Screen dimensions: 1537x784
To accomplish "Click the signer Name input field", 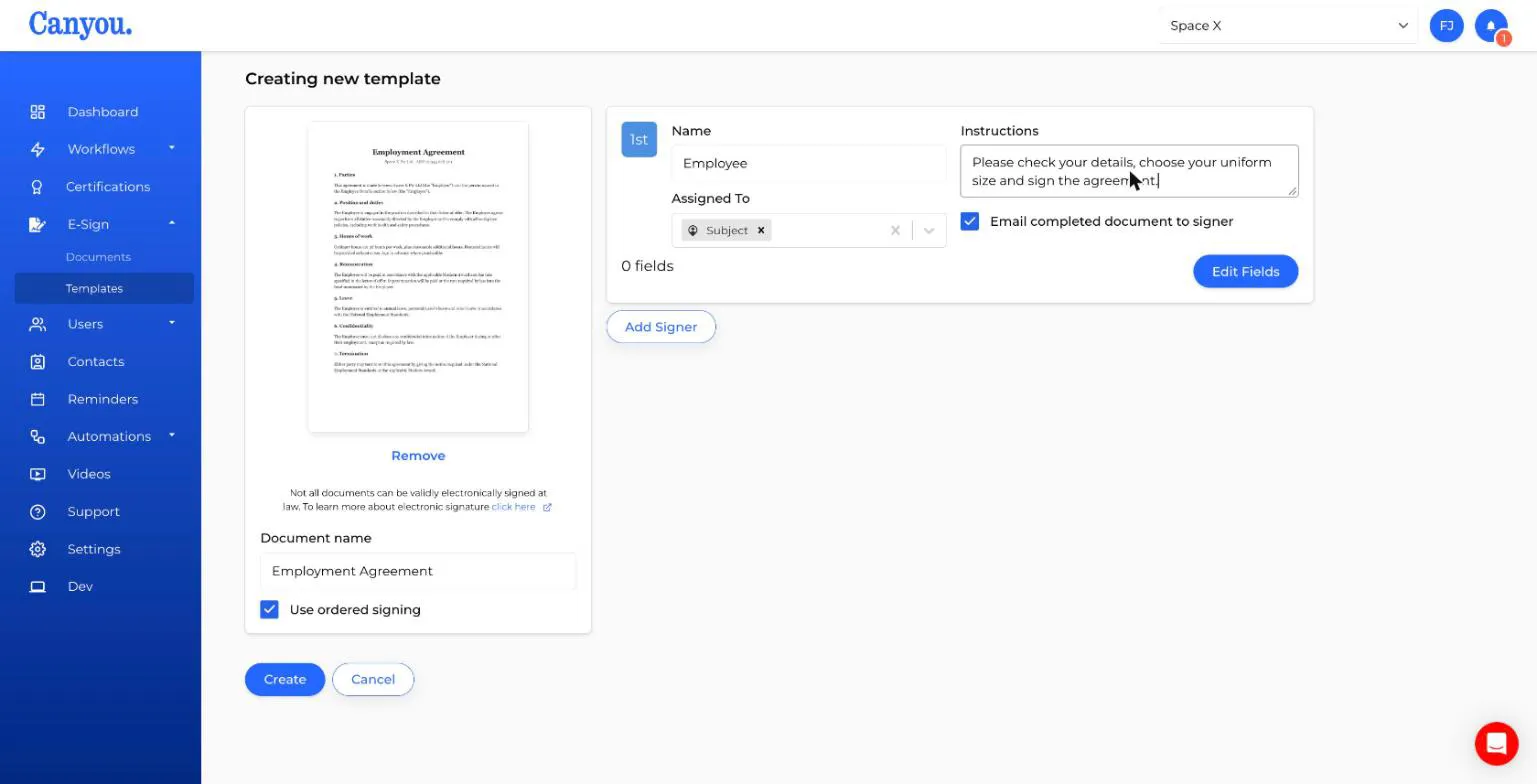I will pyautogui.click(x=809, y=163).
